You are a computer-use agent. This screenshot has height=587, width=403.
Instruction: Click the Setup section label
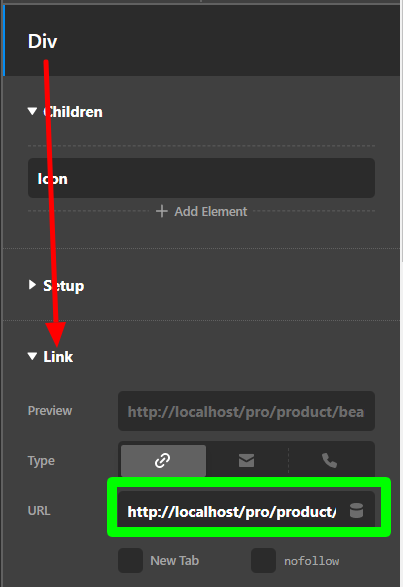coord(63,286)
